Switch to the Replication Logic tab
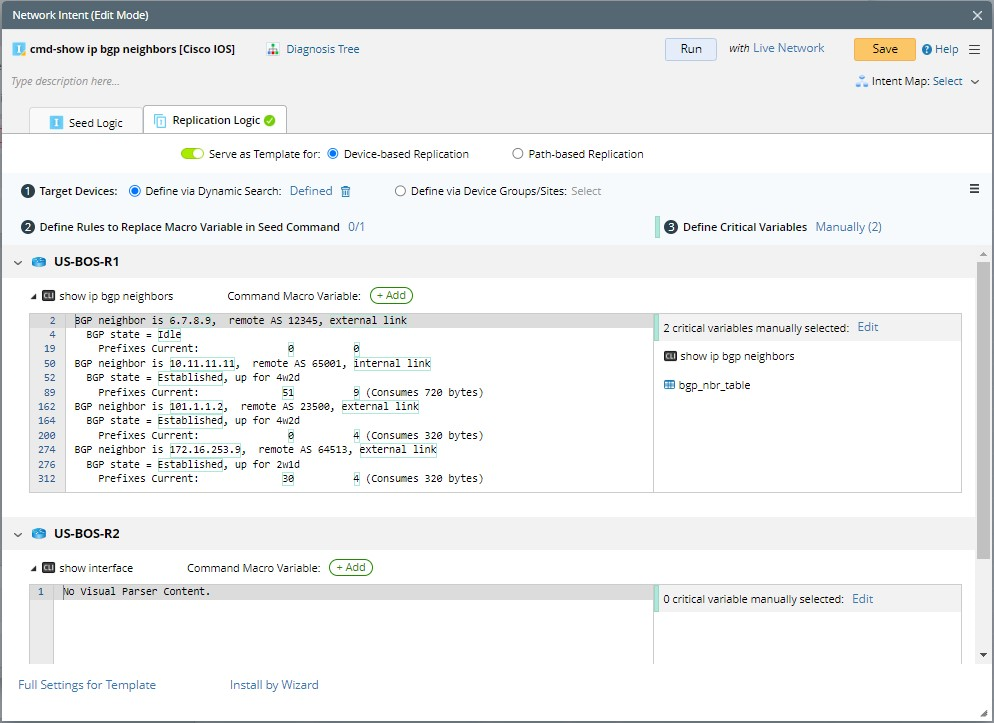The height and width of the screenshot is (723, 994). pyautogui.click(x=215, y=120)
